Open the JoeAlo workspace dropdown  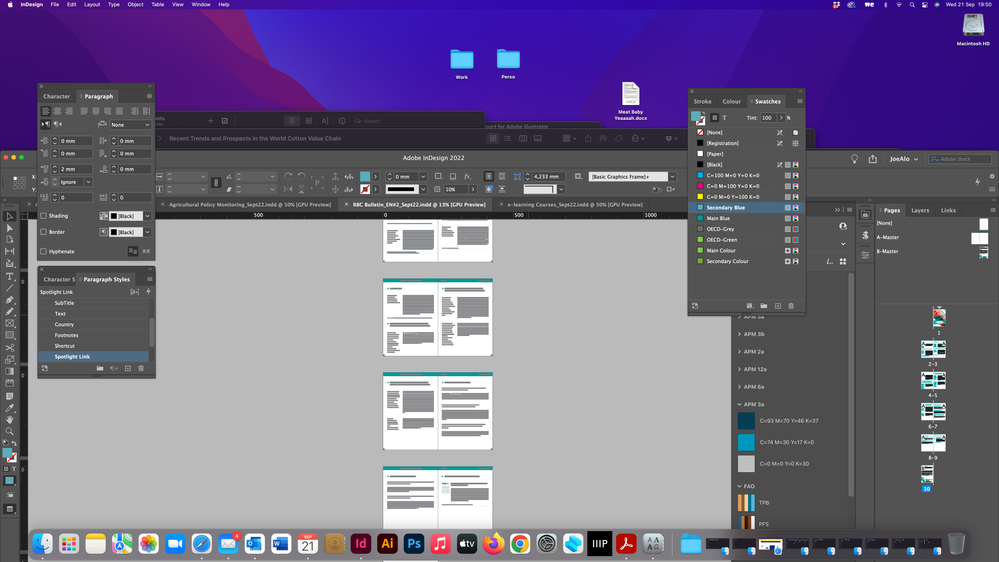click(904, 159)
